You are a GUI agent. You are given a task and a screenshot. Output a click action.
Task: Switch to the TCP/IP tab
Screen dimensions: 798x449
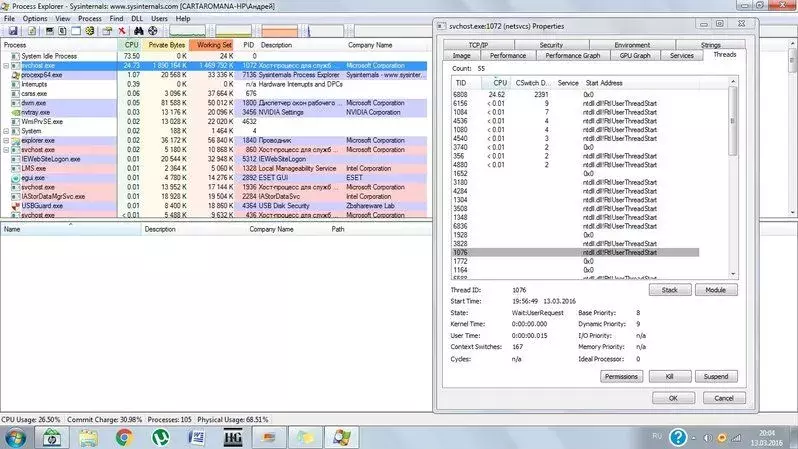(x=478, y=45)
